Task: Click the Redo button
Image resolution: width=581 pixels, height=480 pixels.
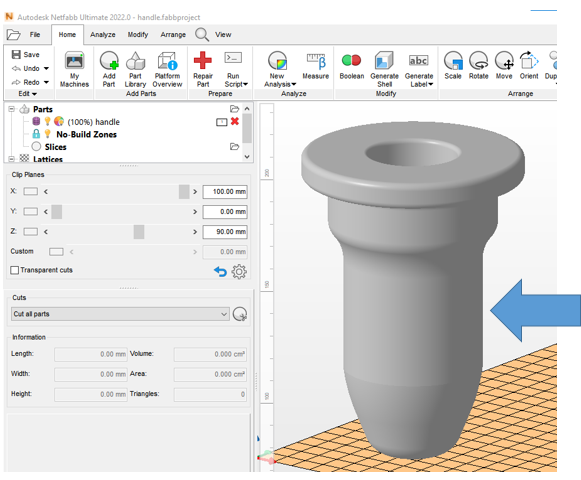Action: (26, 82)
